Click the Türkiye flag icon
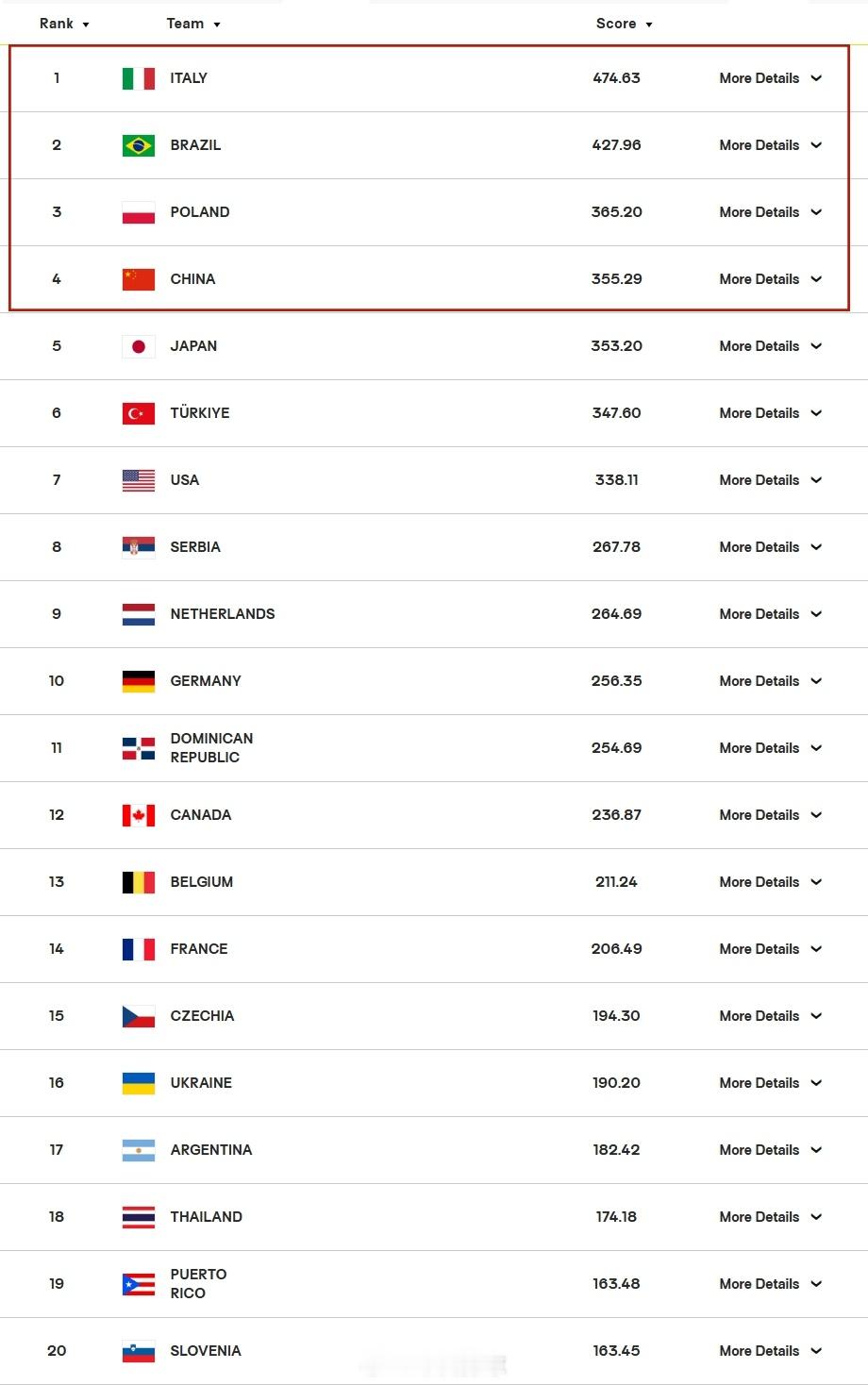The image size is (868, 1385). 139,413
